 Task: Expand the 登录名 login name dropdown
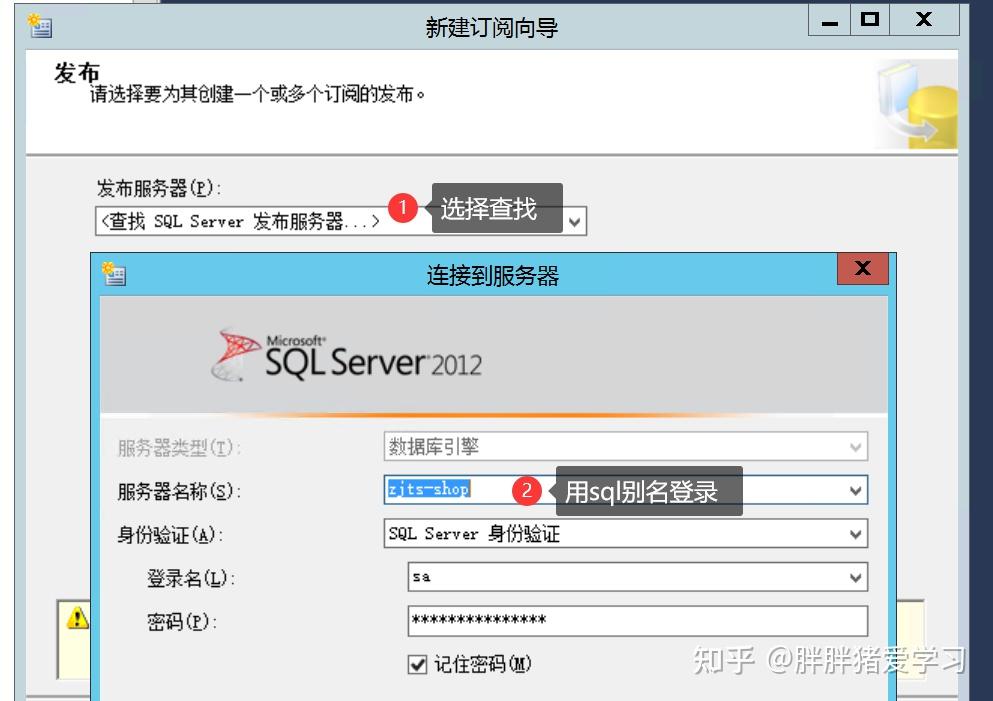tap(855, 577)
